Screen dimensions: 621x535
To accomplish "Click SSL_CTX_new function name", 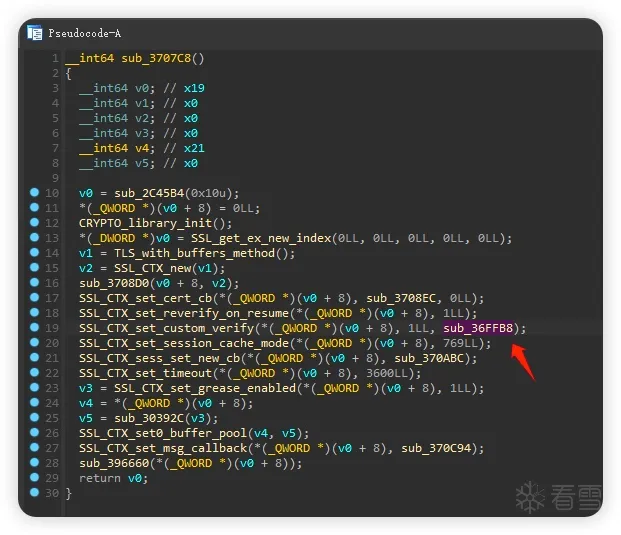I will [152, 268].
